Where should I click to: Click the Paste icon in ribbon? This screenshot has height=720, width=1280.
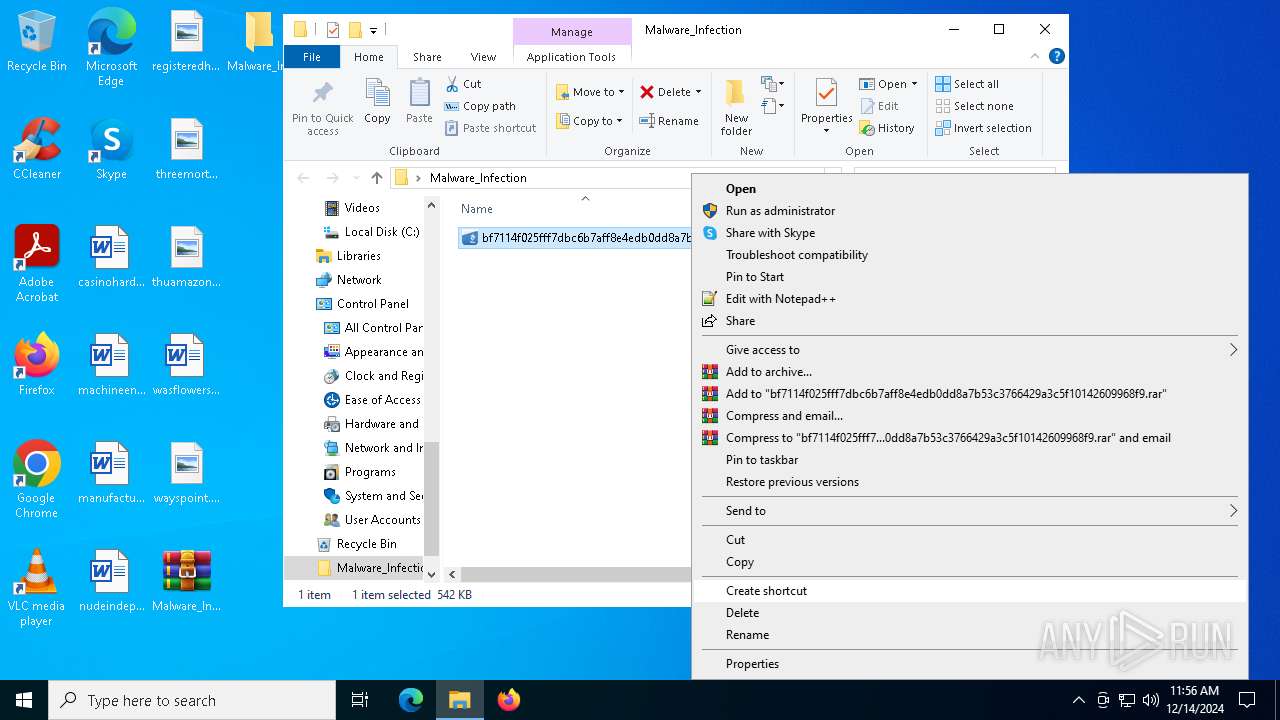point(419,94)
